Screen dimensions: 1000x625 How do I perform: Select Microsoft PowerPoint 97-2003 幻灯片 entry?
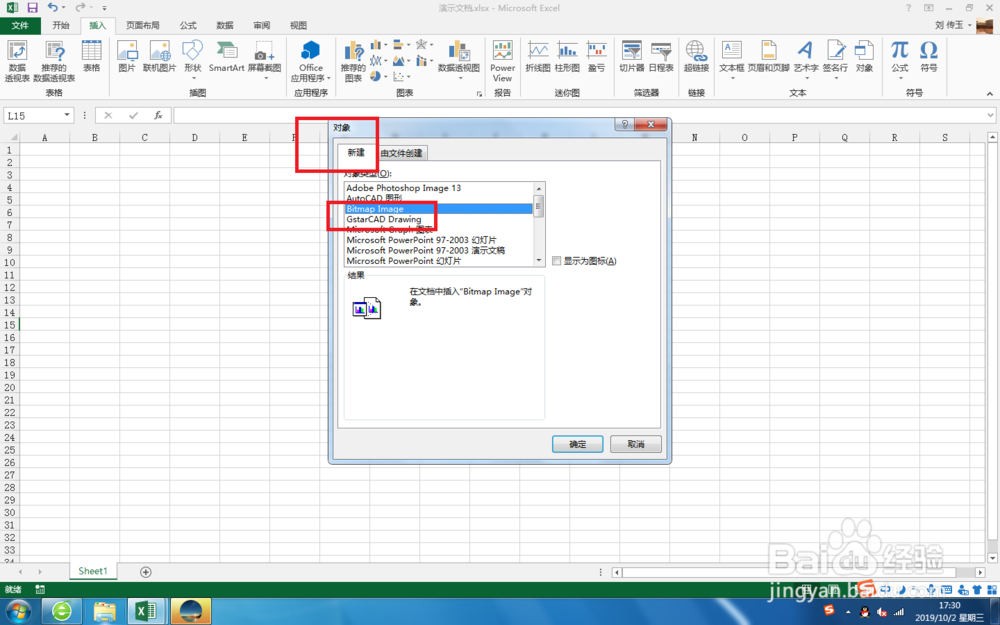[x=438, y=240]
